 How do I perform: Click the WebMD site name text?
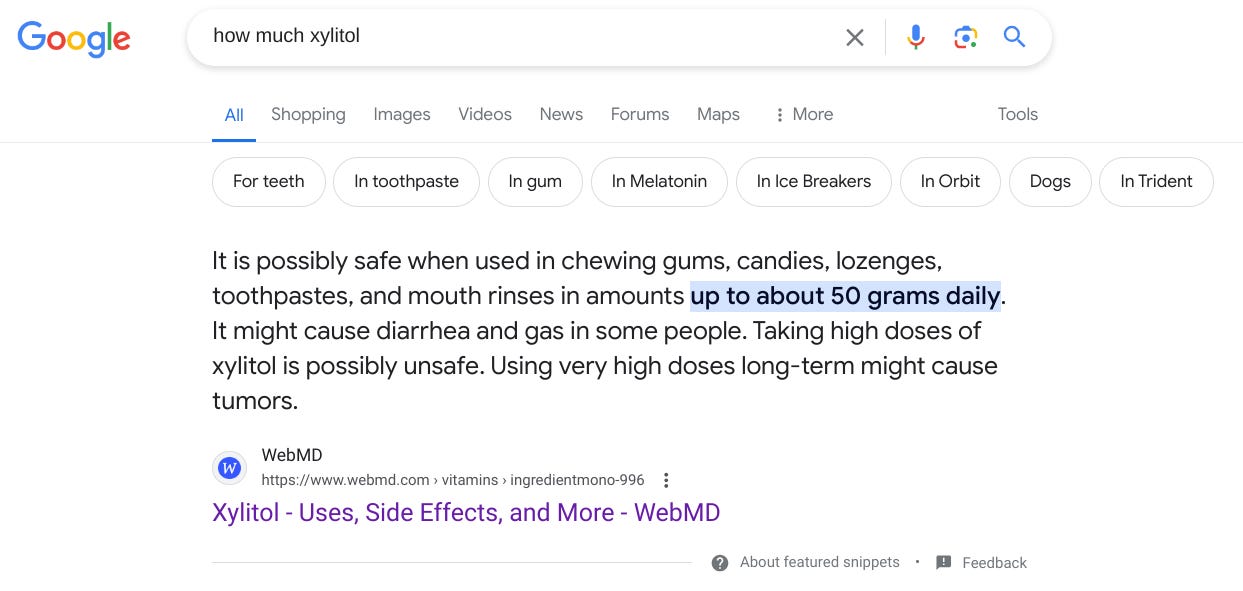pyautogui.click(x=292, y=455)
